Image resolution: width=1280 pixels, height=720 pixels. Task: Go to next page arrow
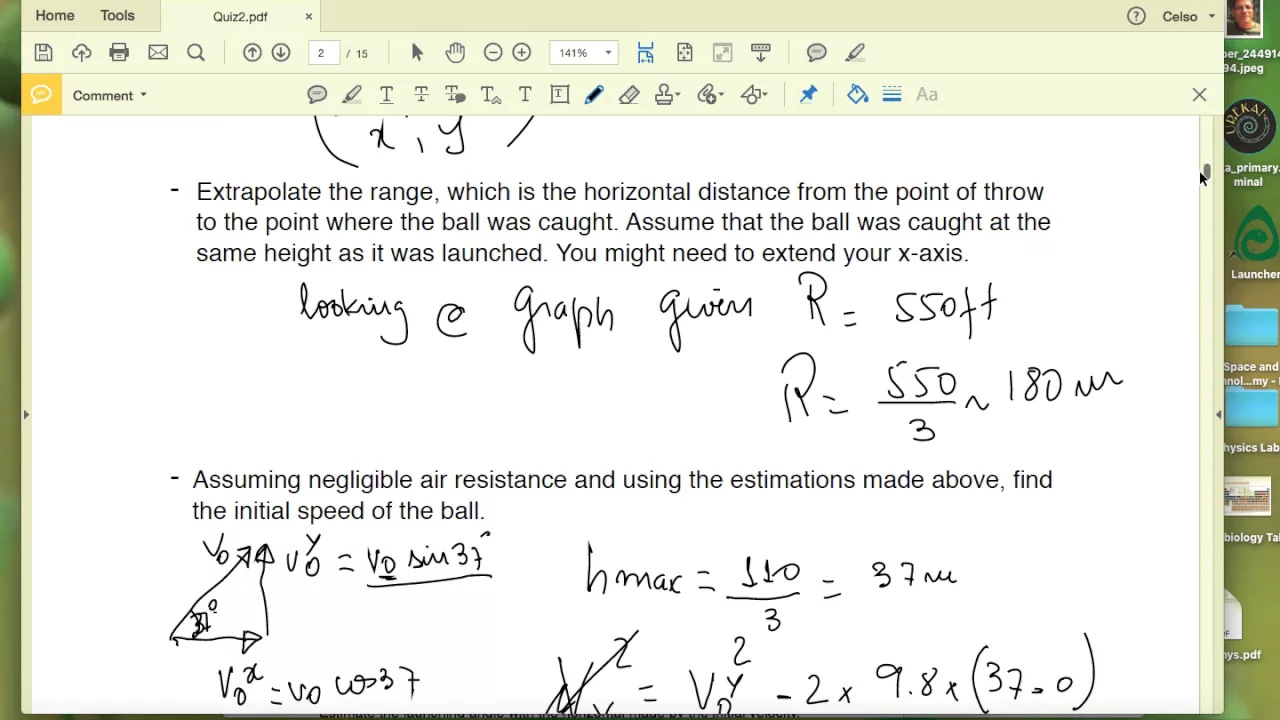point(281,53)
